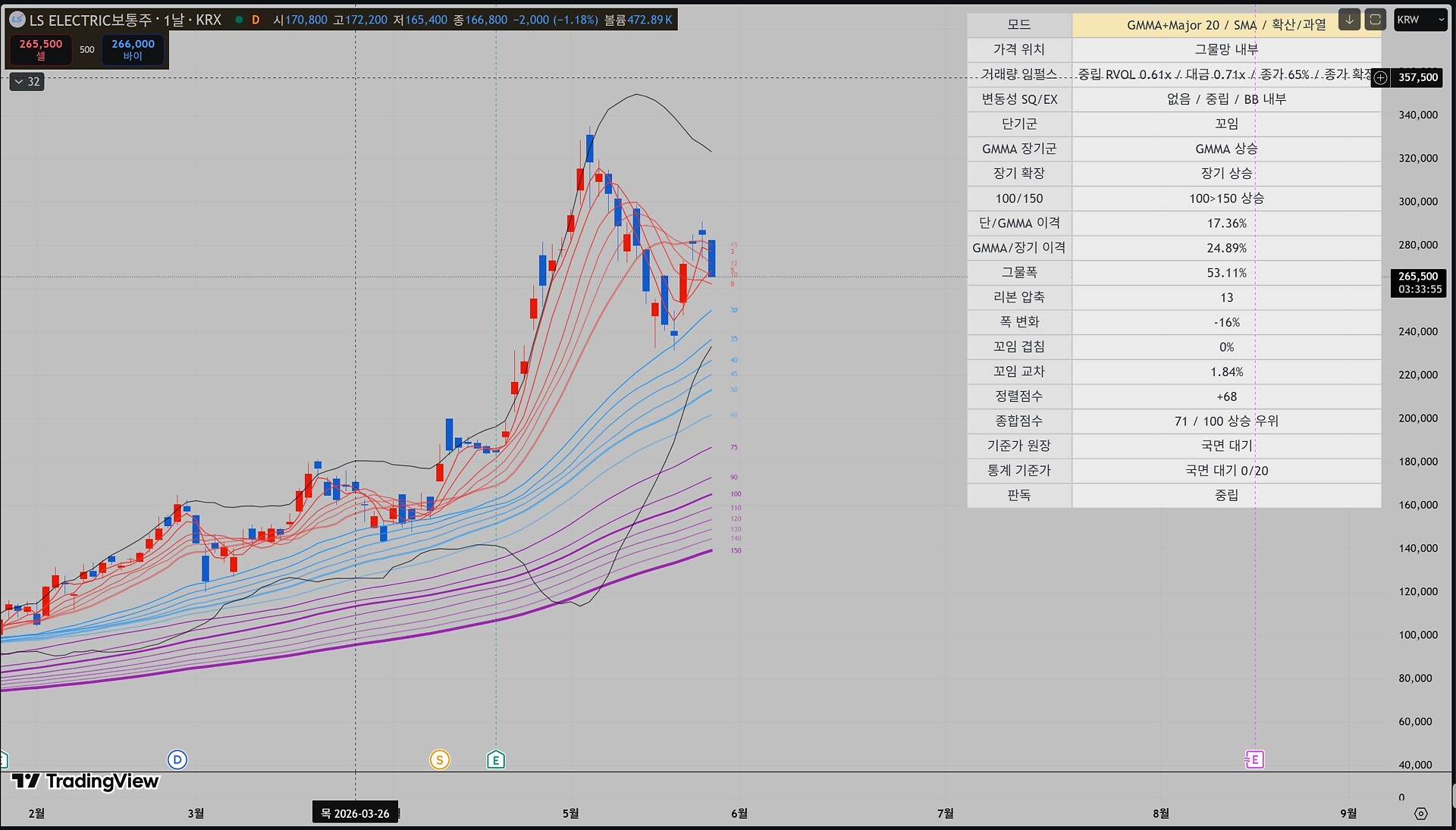Screen dimensions: 1456x830
Task: Click the 가격 위치 row label
Action: (x=1019, y=49)
